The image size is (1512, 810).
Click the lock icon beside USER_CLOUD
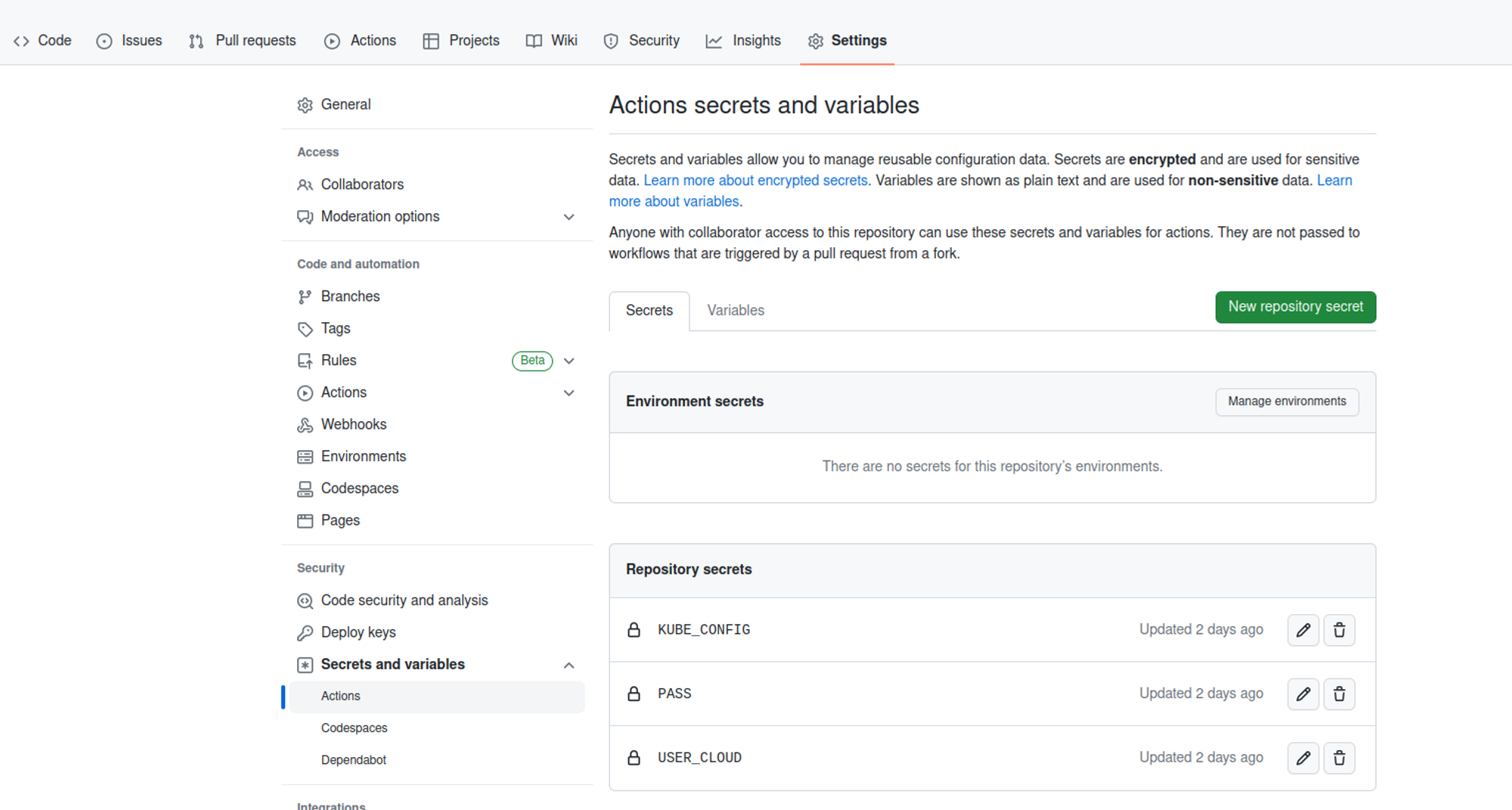tap(633, 757)
